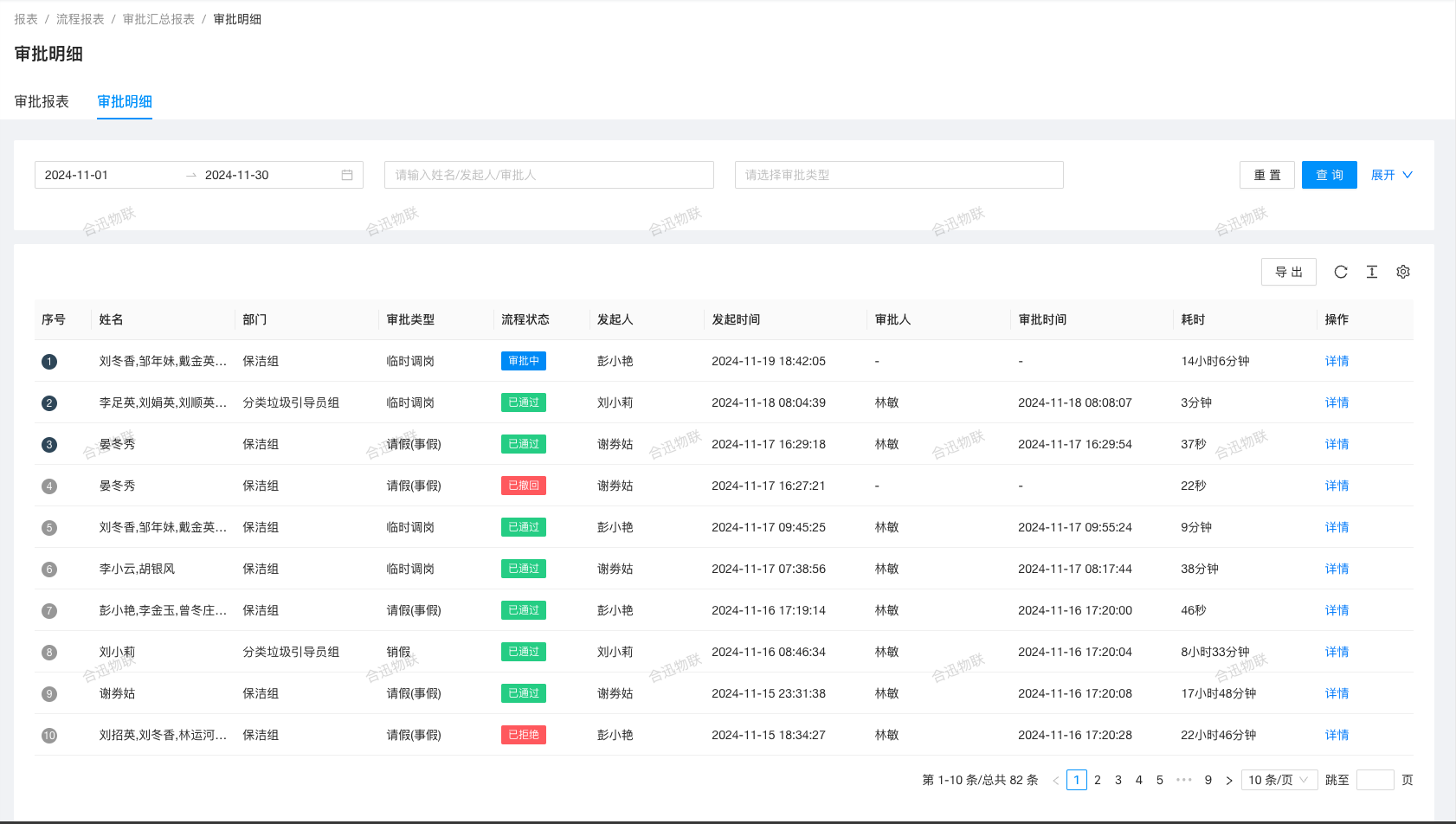This screenshot has height=824, width=1456.
Task: Click the previous page arrow
Action: [x=1056, y=781]
